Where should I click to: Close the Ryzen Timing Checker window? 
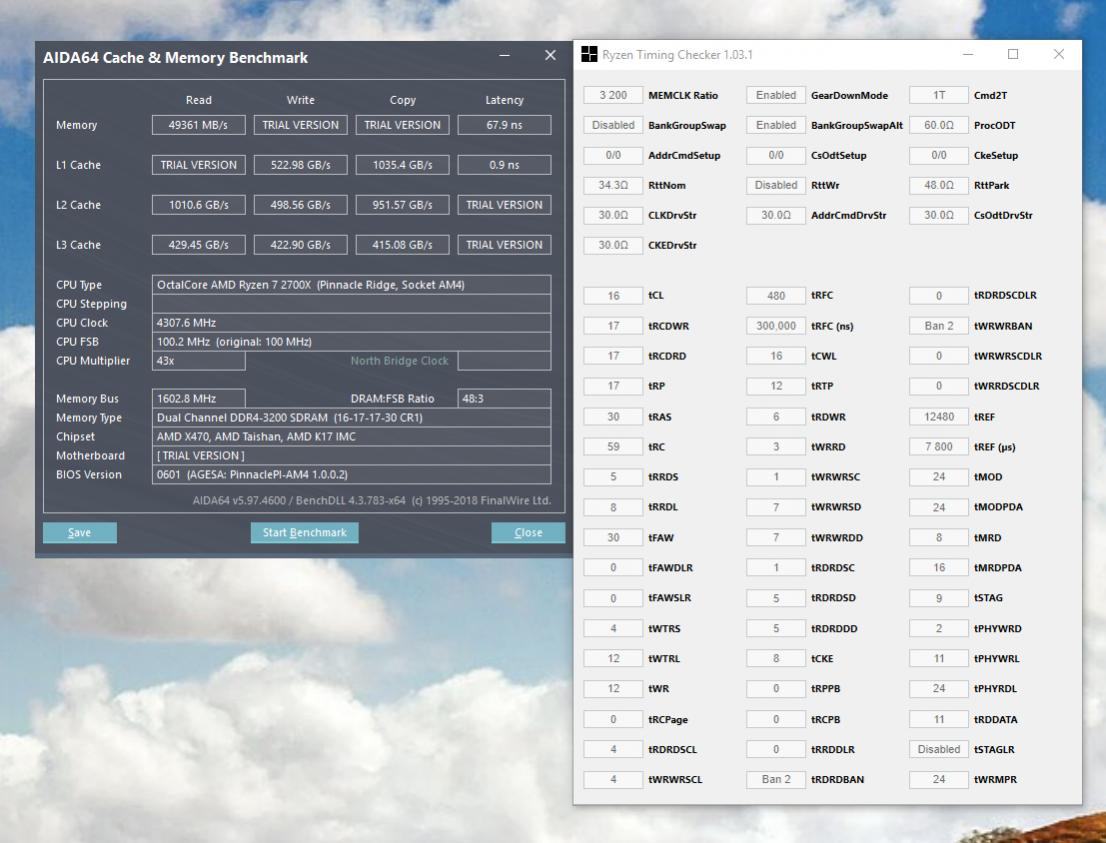click(1059, 54)
